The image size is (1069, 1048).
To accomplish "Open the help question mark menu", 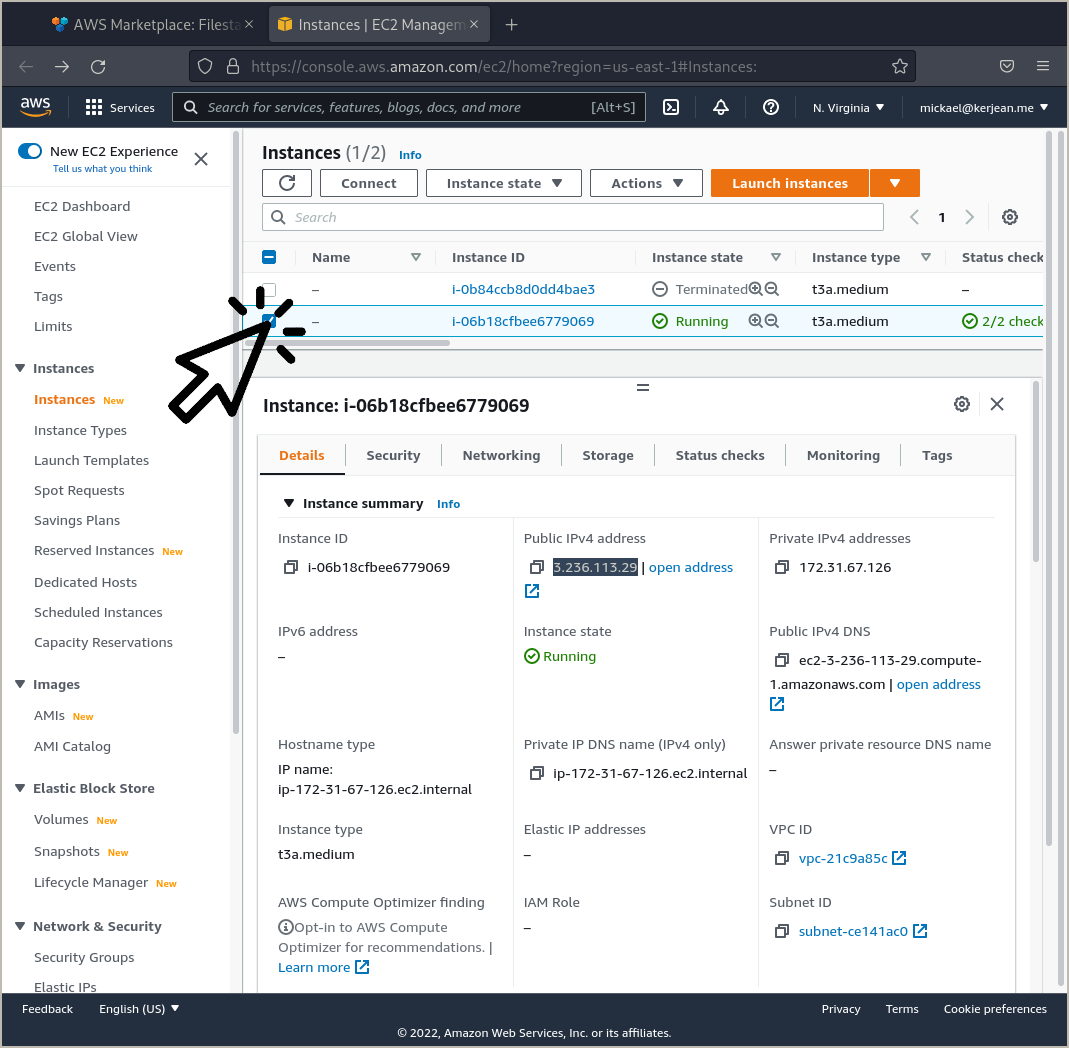I will click(770, 107).
